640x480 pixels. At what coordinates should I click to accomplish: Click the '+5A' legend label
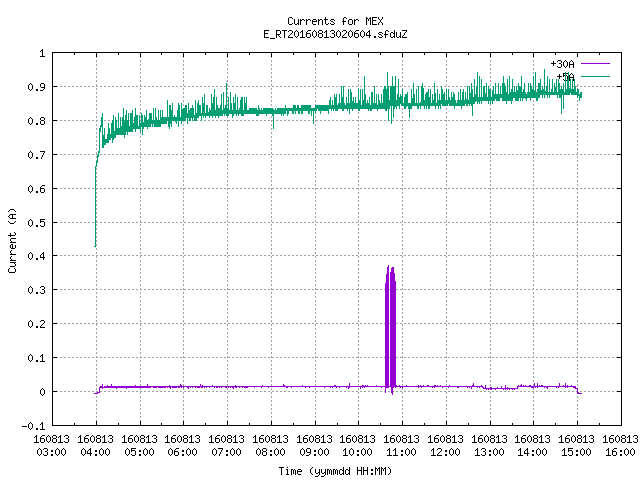tap(565, 77)
